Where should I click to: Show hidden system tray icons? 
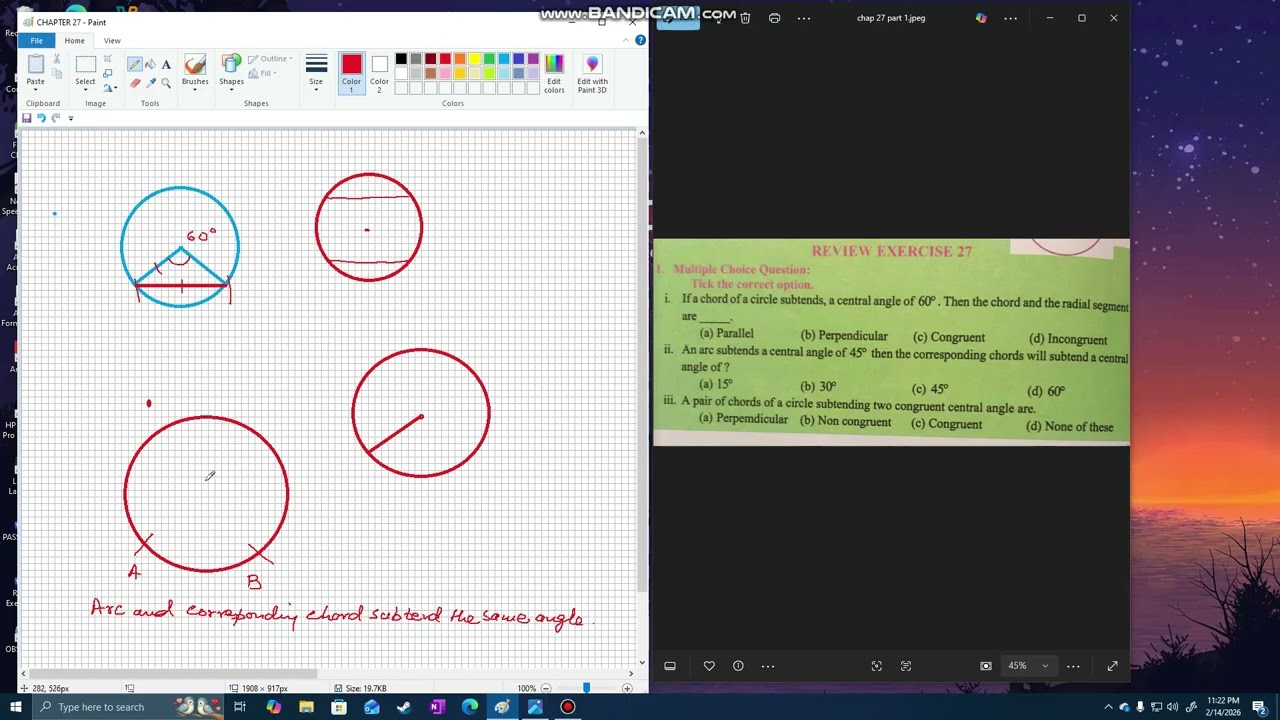(x=1108, y=707)
